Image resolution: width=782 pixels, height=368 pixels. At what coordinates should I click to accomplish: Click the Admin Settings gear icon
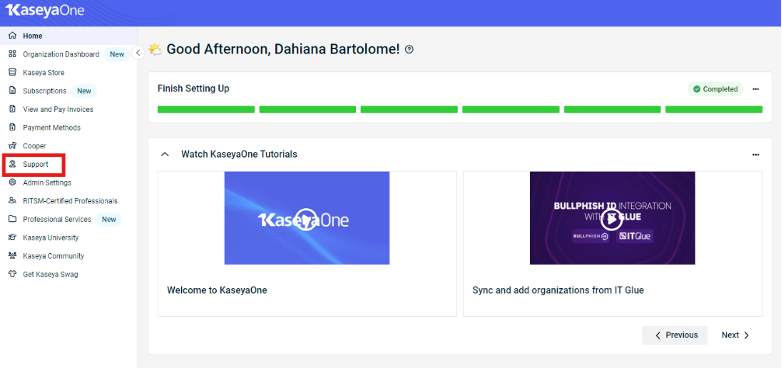(x=12, y=183)
